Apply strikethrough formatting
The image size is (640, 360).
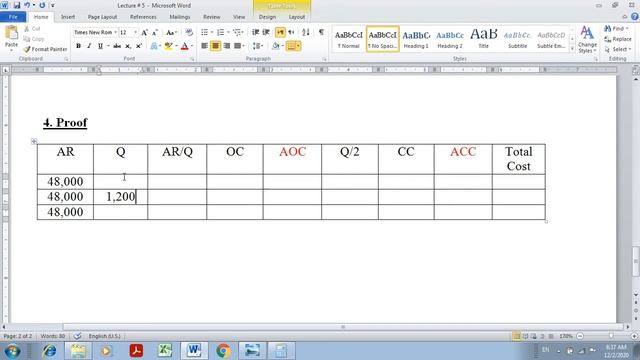(x=117, y=46)
